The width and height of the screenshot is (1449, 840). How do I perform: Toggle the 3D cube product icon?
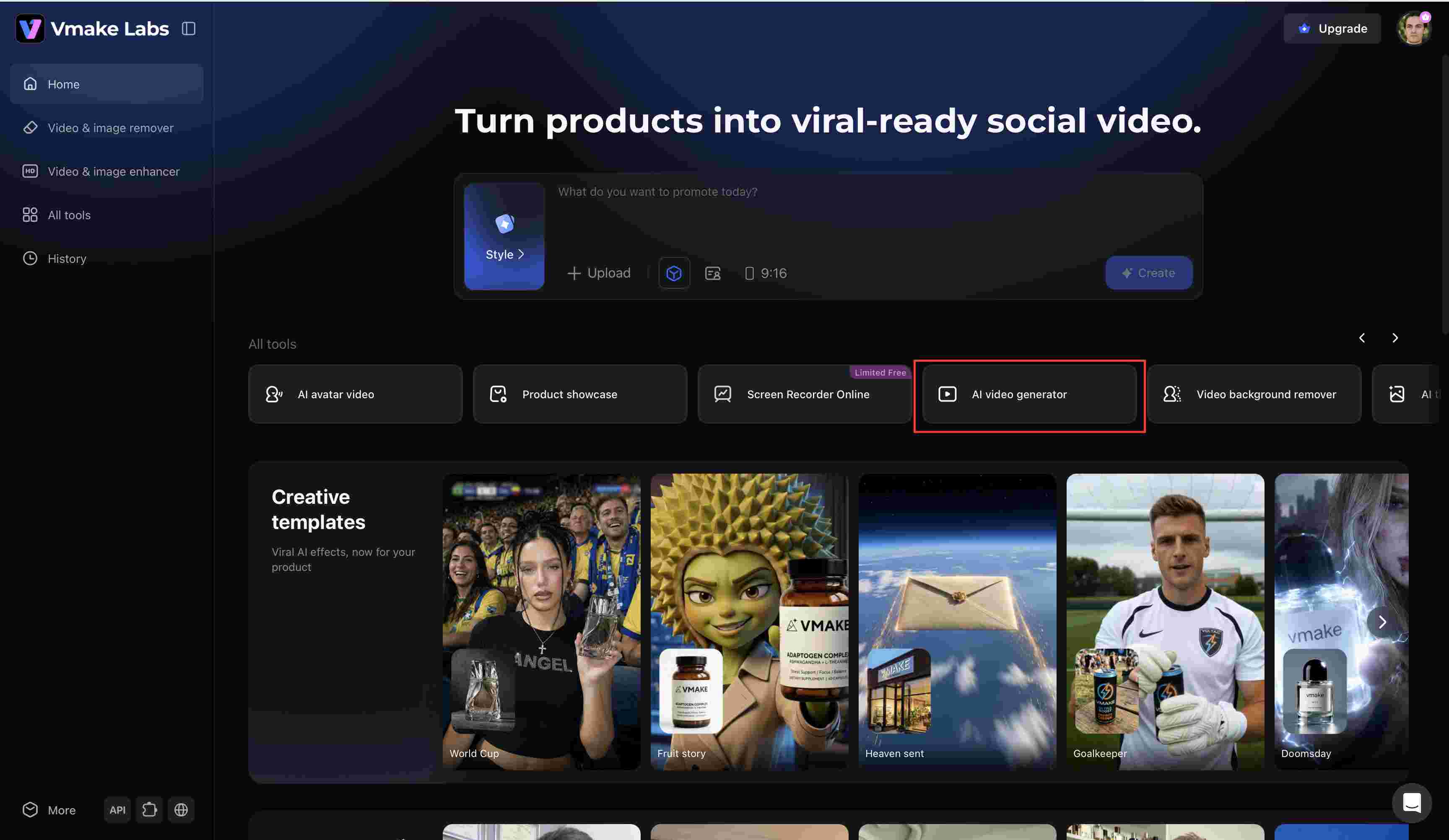pos(674,273)
